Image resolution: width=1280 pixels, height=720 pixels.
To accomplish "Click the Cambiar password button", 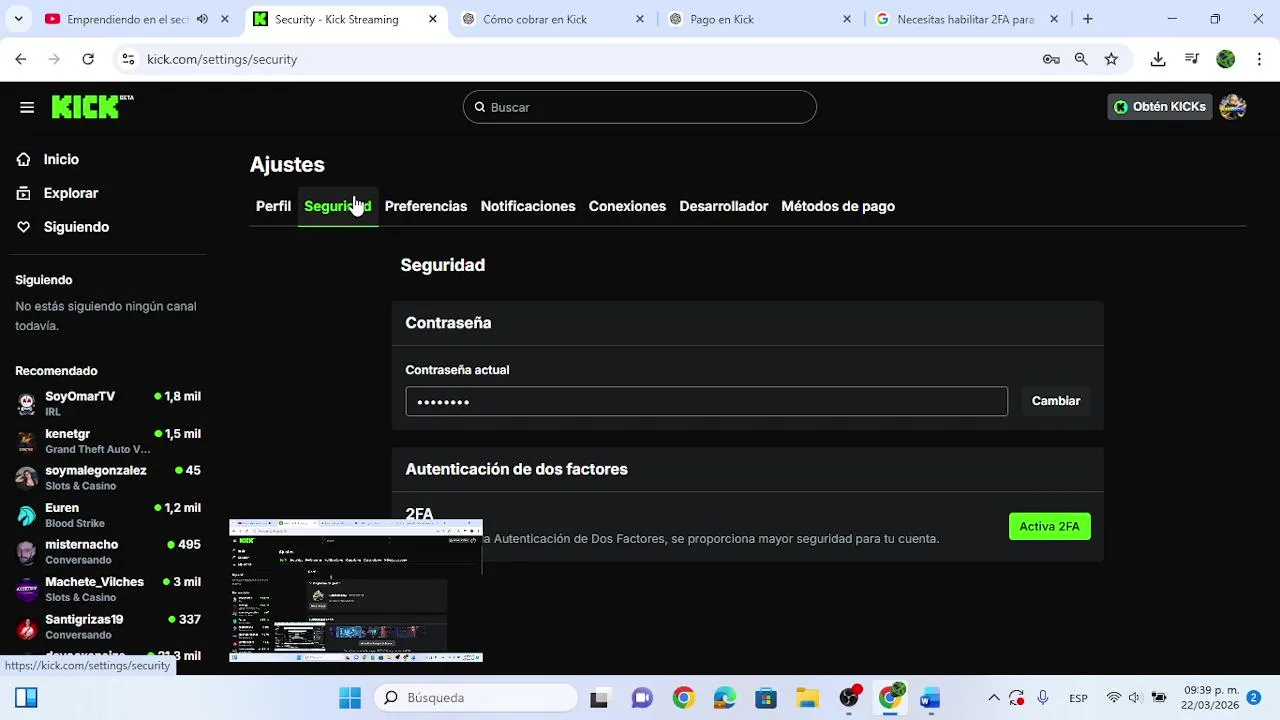I will coord(1056,401).
